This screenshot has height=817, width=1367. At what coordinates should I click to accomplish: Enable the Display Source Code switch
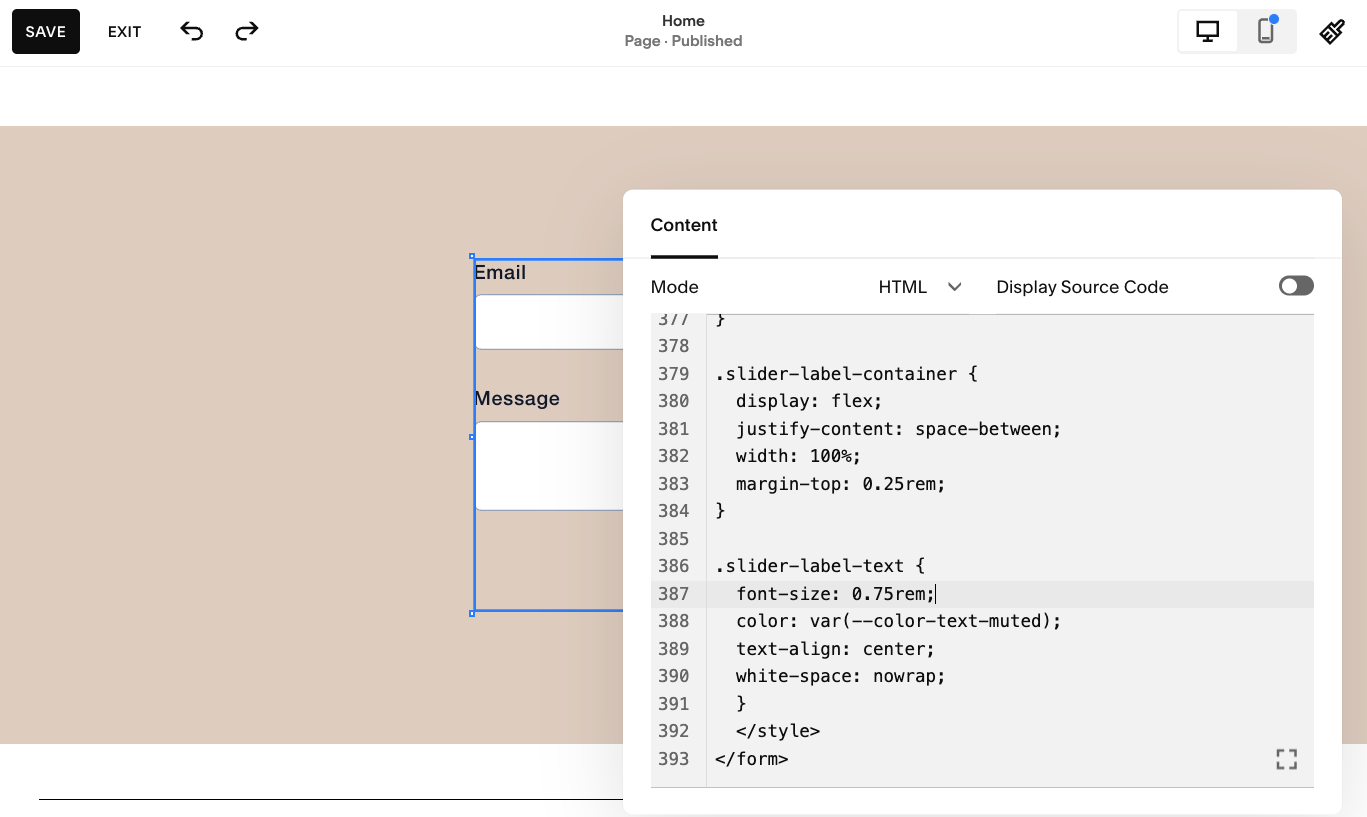1296,285
